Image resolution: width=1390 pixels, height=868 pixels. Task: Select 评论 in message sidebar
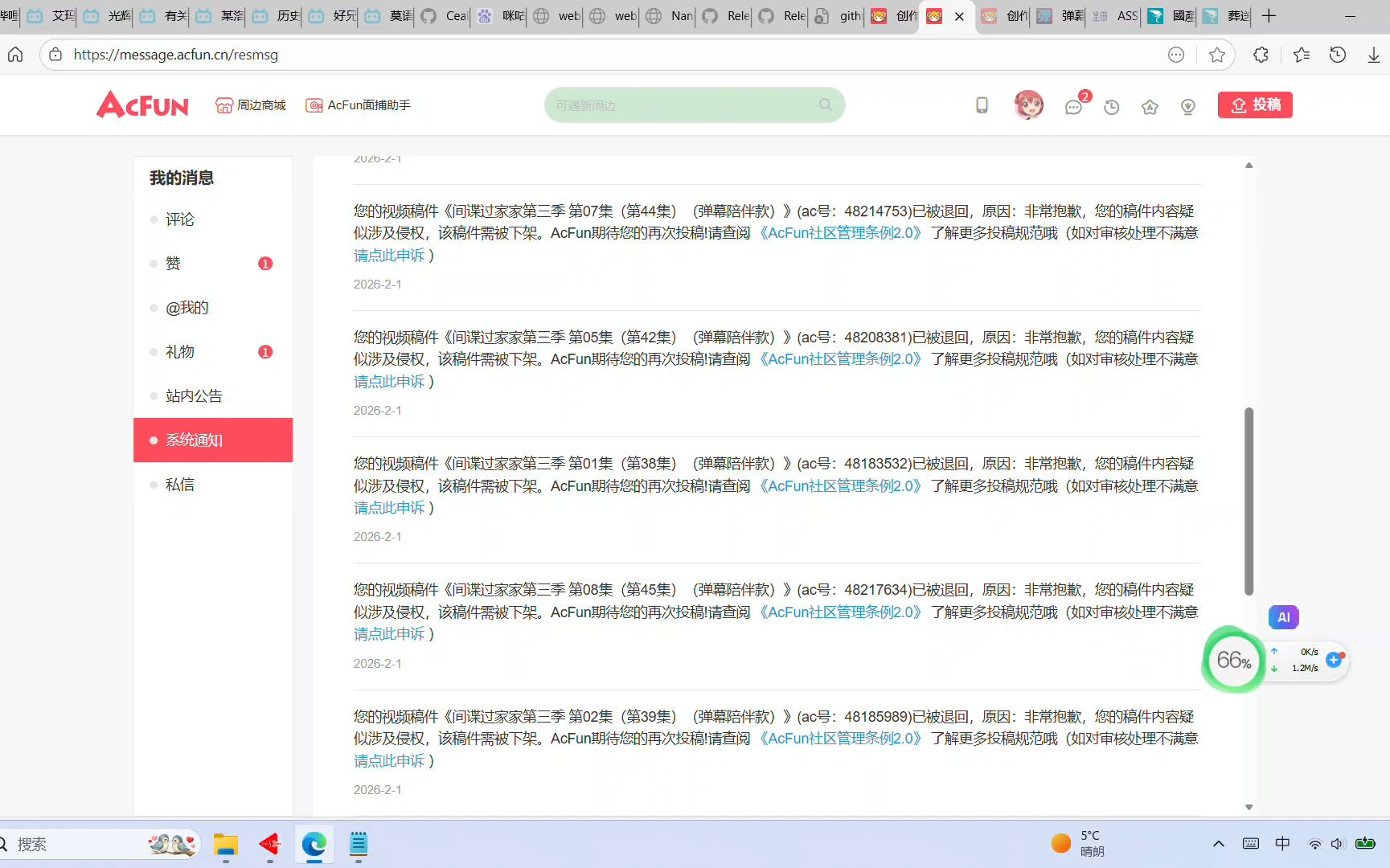coord(180,219)
